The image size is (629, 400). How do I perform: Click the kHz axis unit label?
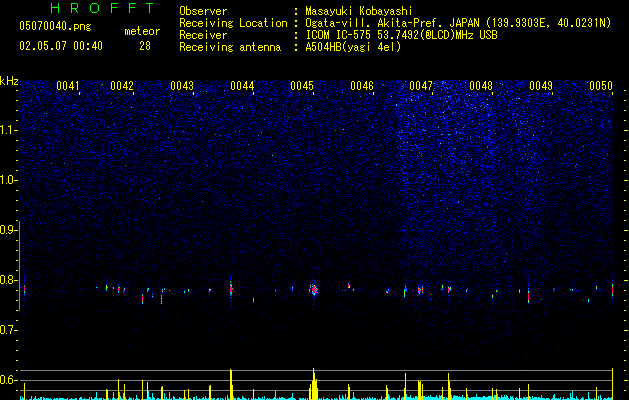(x=9, y=81)
